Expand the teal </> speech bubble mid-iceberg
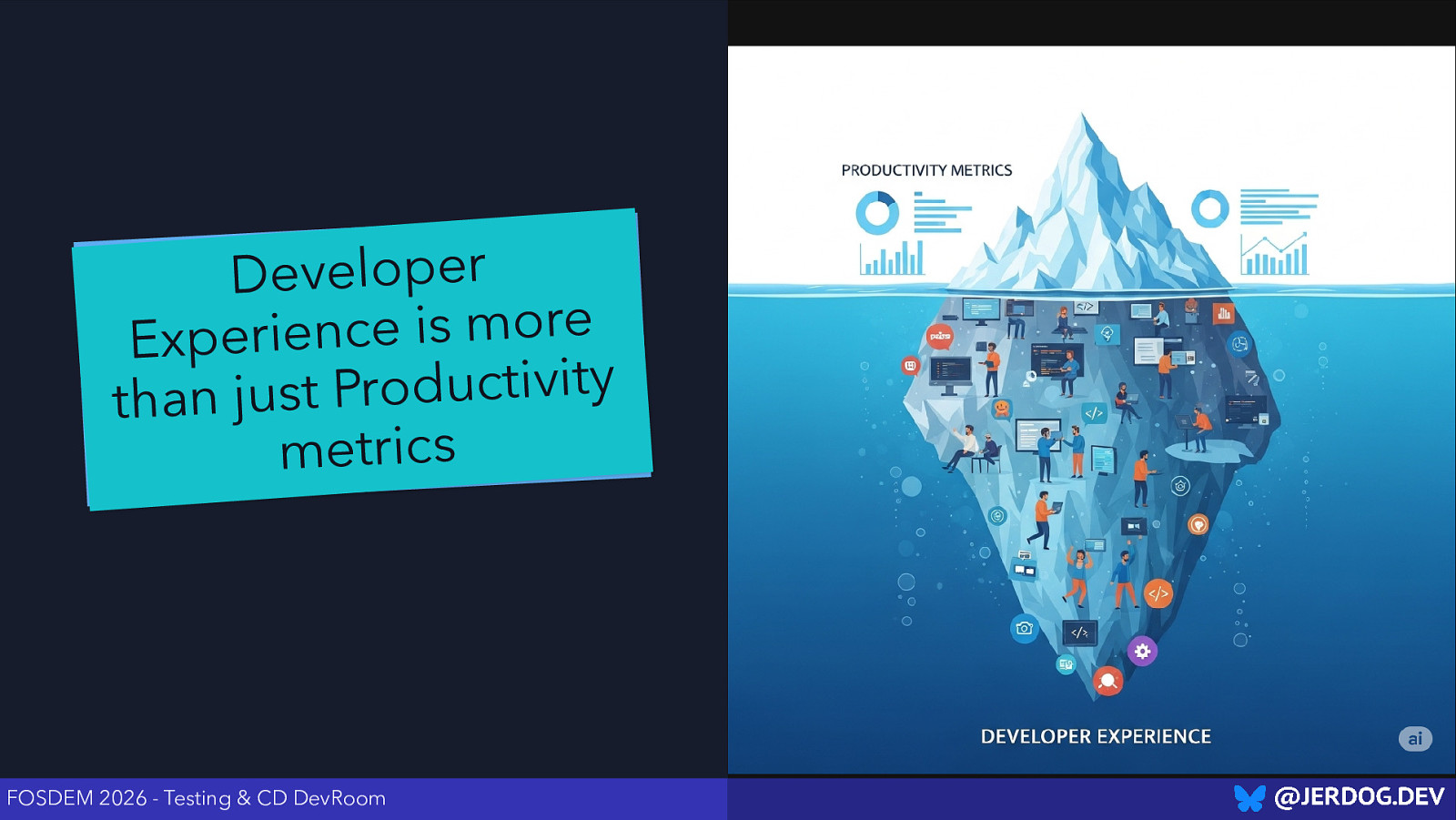1456x820 pixels. click(x=1095, y=412)
